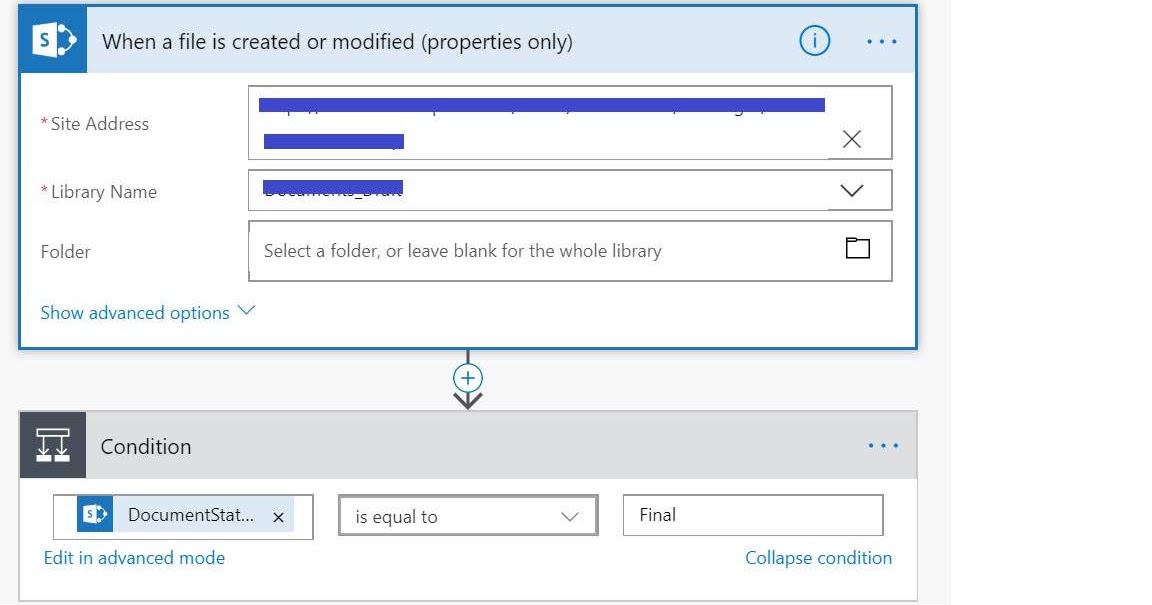The height and width of the screenshot is (605, 1152).
Task: Open the 'is equal to' operator dropdown
Action: click(x=570, y=515)
